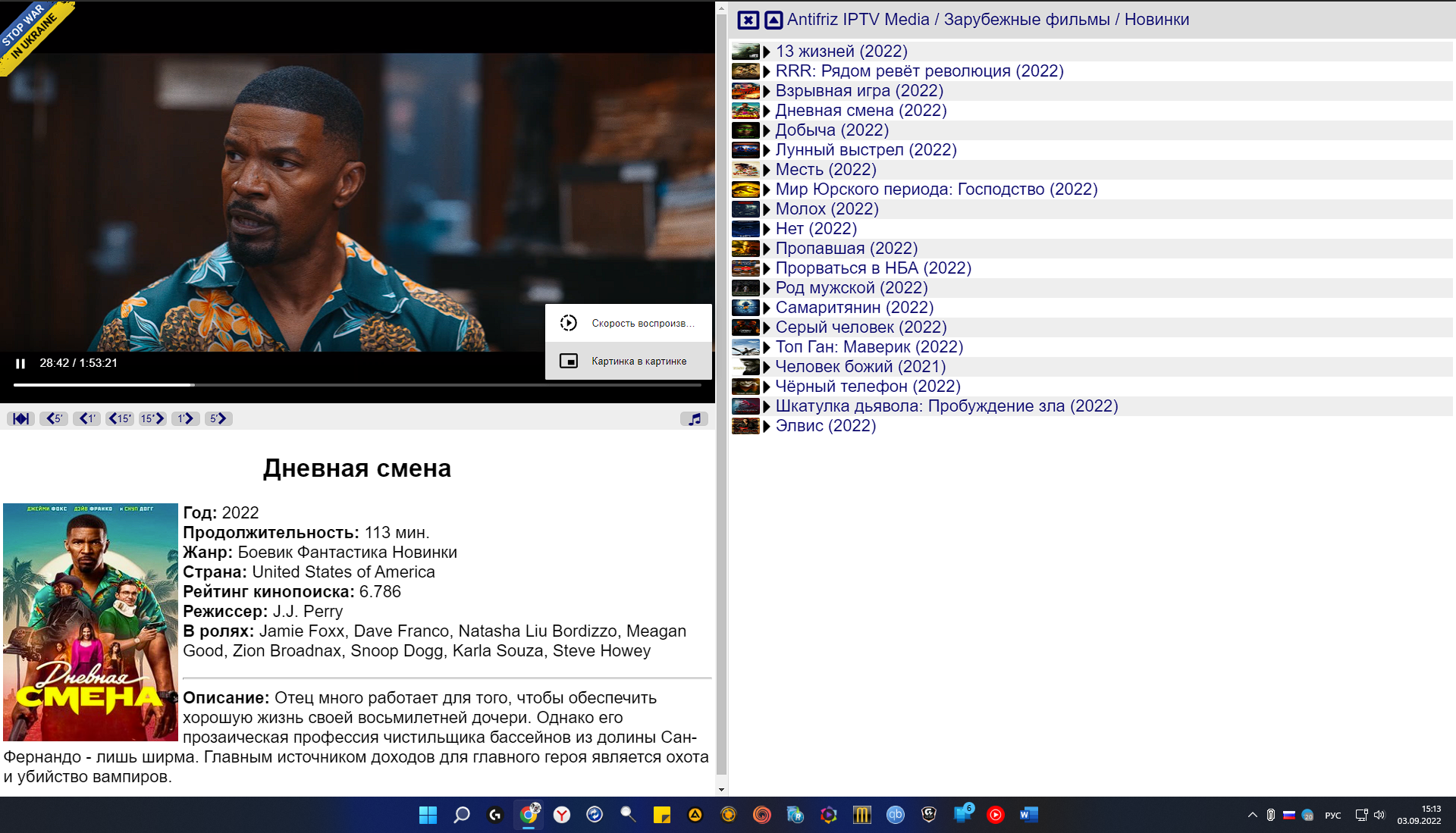This screenshot has height=833, width=1456.
Task: Close the playlist panel X icon
Action: 748,20
